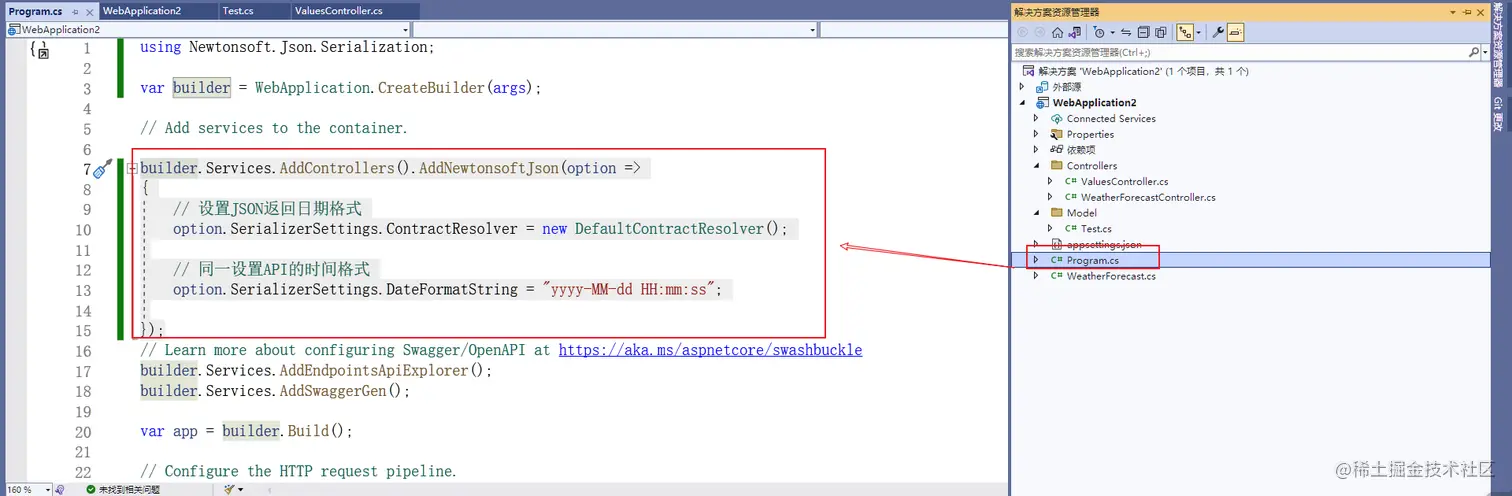
Task: Open the 解决方案资源管理器 vertical side tab
Action: 1498,46
